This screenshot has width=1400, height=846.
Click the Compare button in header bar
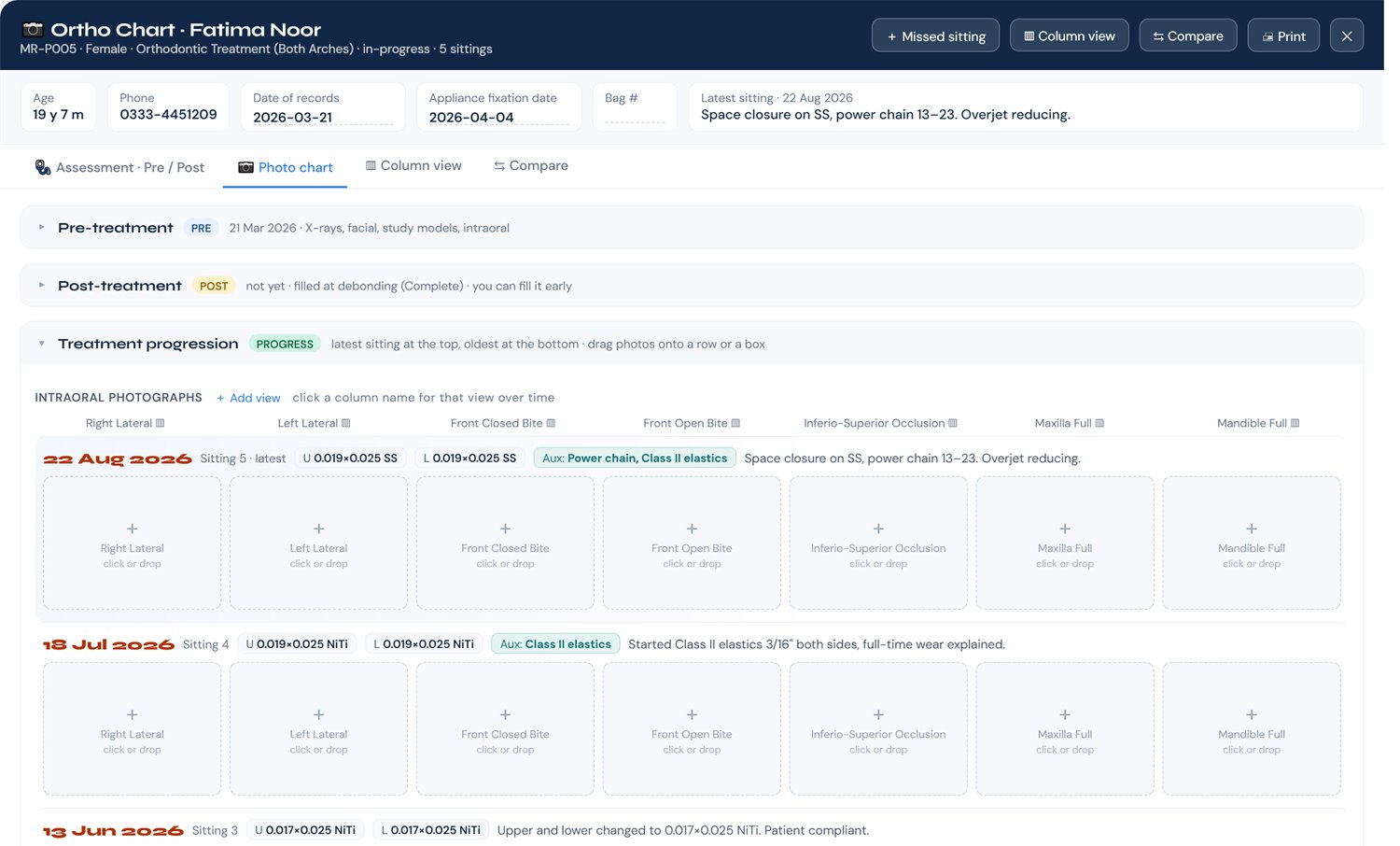(x=1188, y=35)
